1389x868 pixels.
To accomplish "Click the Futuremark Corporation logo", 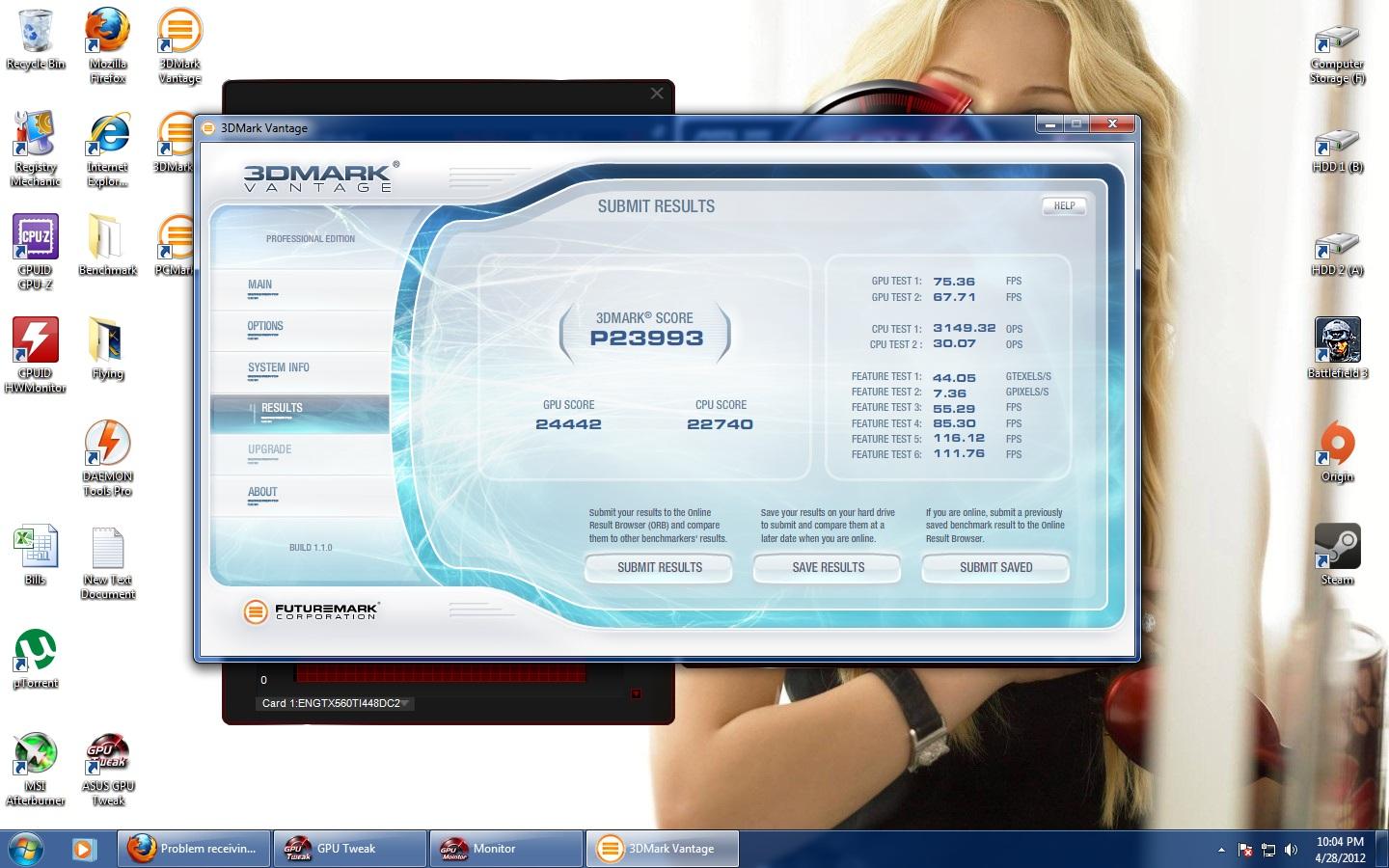I will [x=312, y=611].
